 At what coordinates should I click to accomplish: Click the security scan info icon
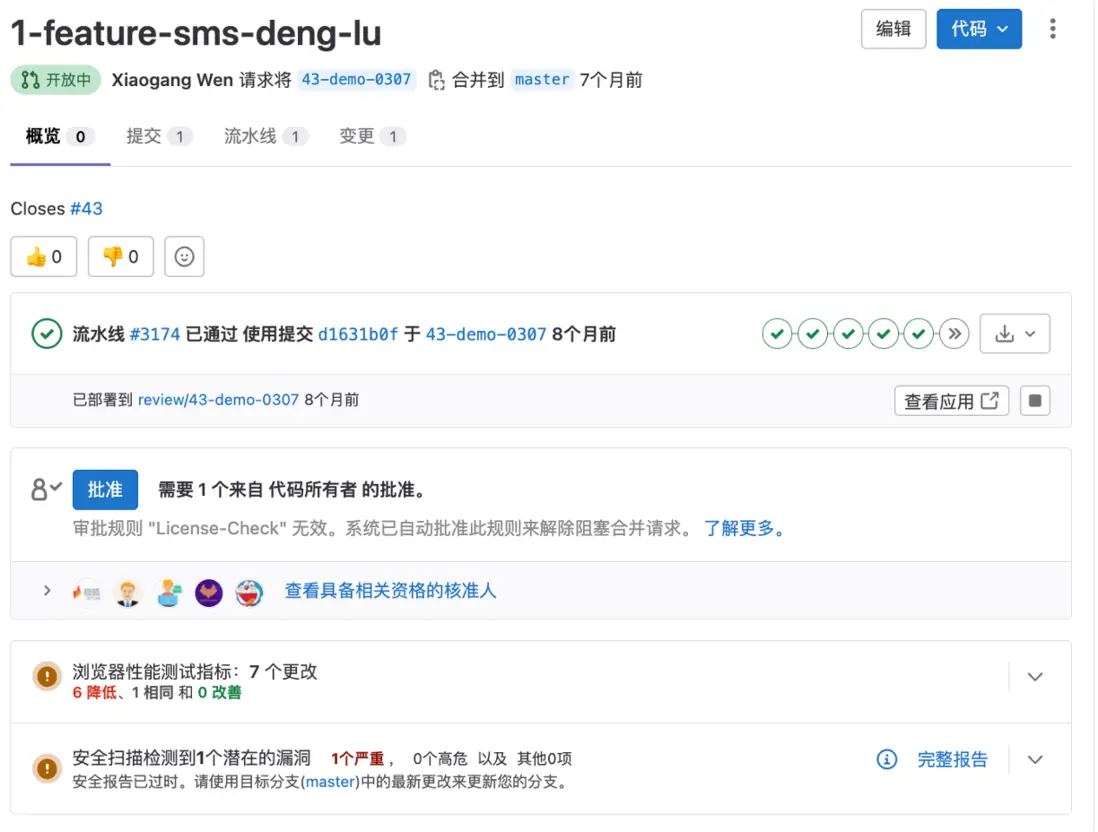pos(886,760)
